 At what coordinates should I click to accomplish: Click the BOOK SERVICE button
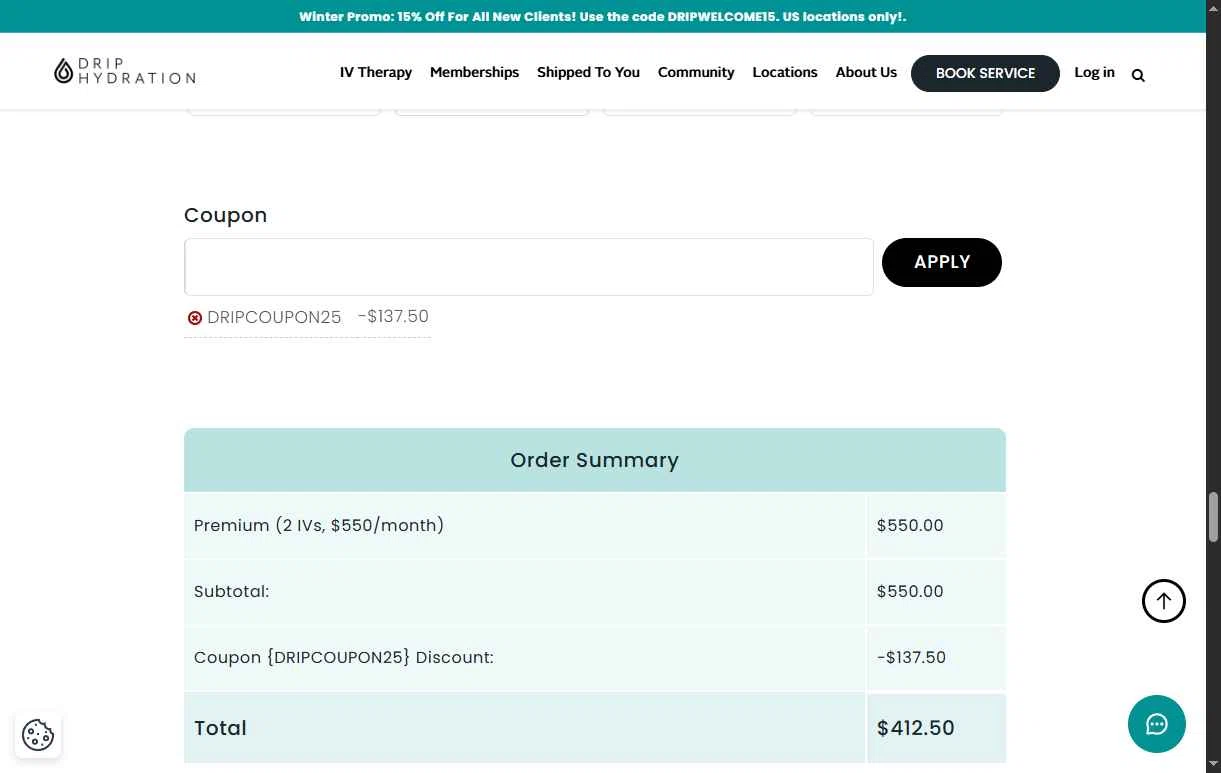[985, 73]
